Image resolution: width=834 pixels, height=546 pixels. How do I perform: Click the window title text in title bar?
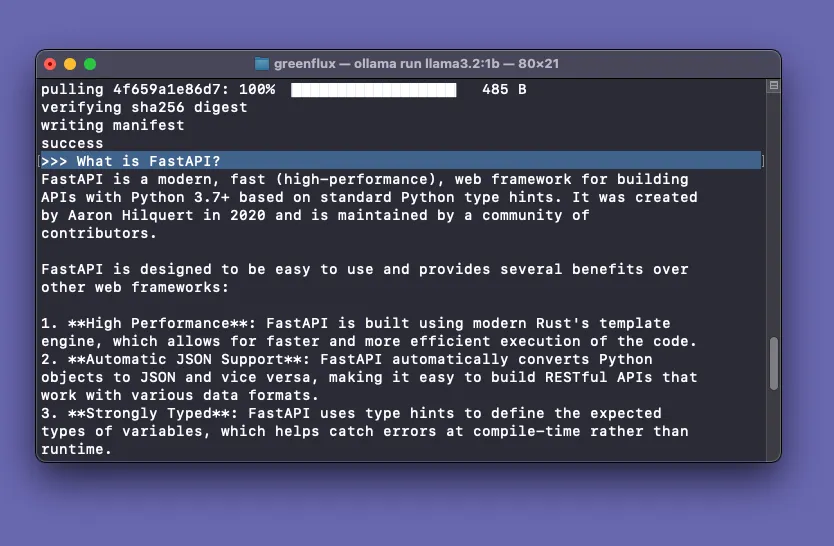(x=416, y=64)
